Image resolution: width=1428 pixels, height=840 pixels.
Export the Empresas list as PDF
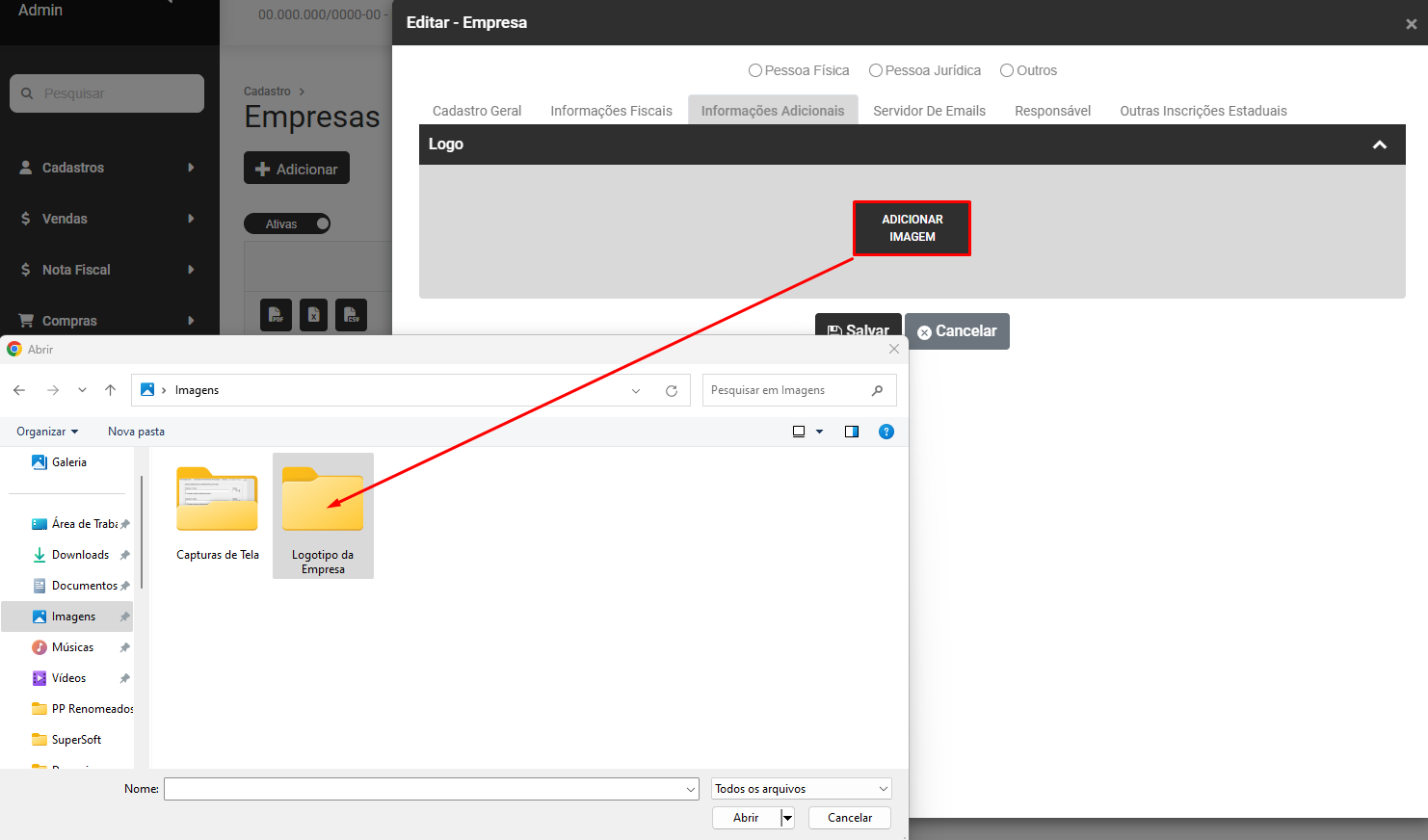pos(277,315)
